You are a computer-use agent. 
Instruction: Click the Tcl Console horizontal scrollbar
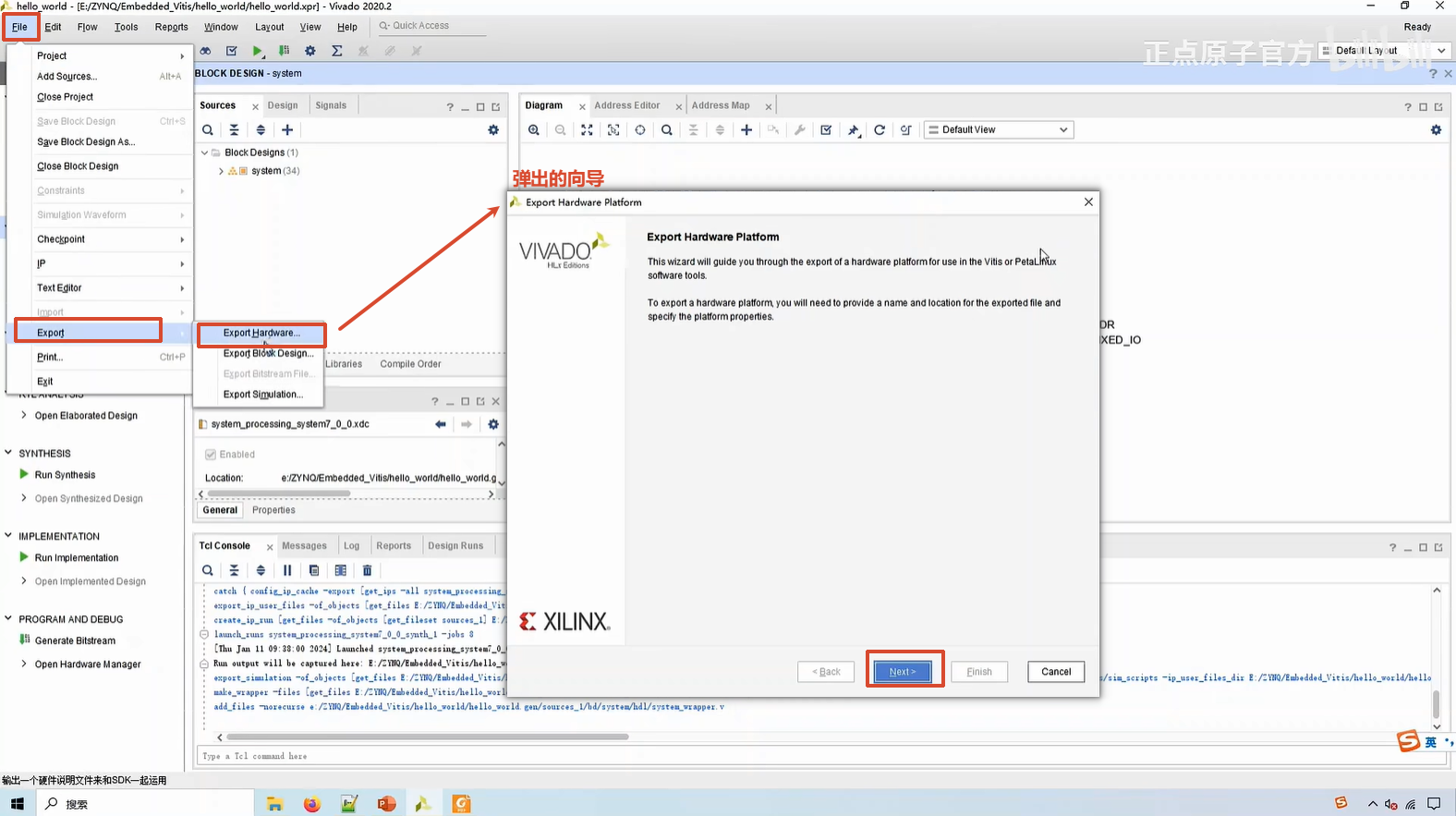(x=427, y=737)
